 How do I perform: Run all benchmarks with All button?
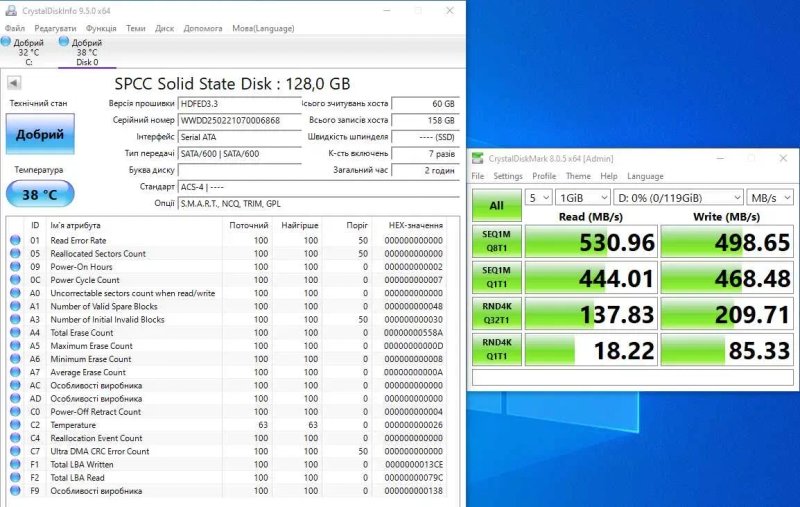[496, 205]
